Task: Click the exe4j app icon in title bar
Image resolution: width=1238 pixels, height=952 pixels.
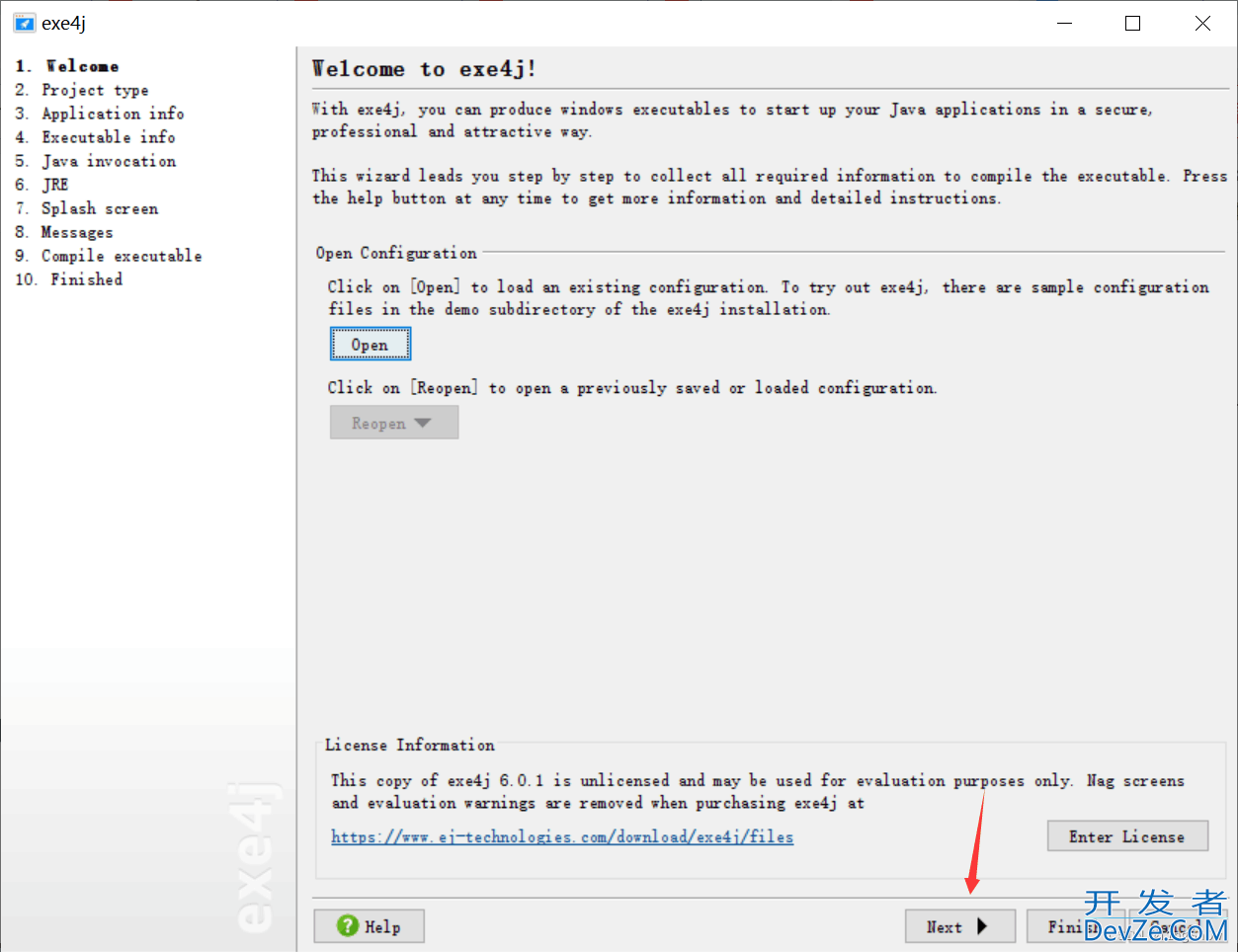Action: coord(25,23)
